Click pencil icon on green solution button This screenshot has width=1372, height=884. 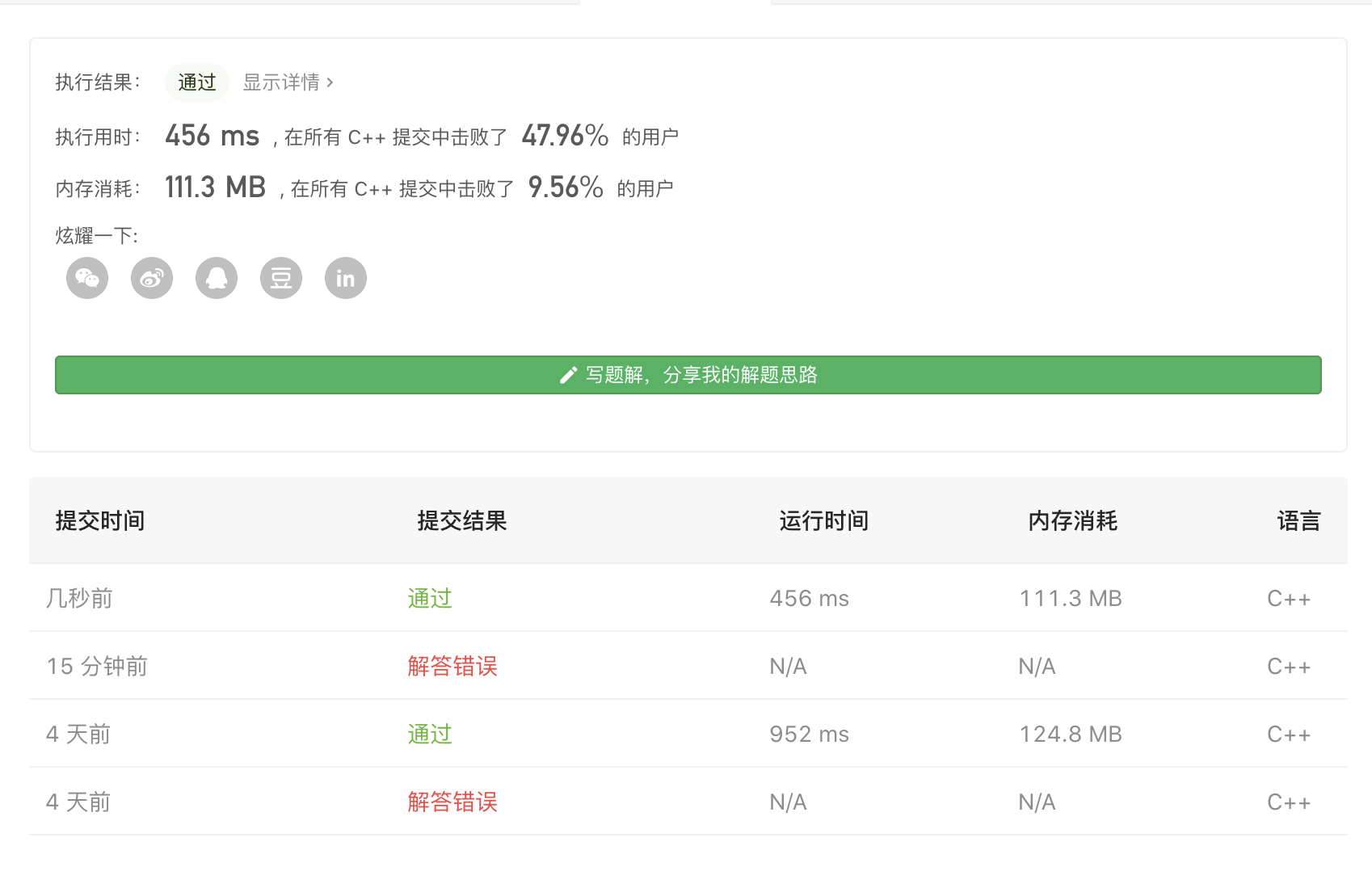click(568, 375)
